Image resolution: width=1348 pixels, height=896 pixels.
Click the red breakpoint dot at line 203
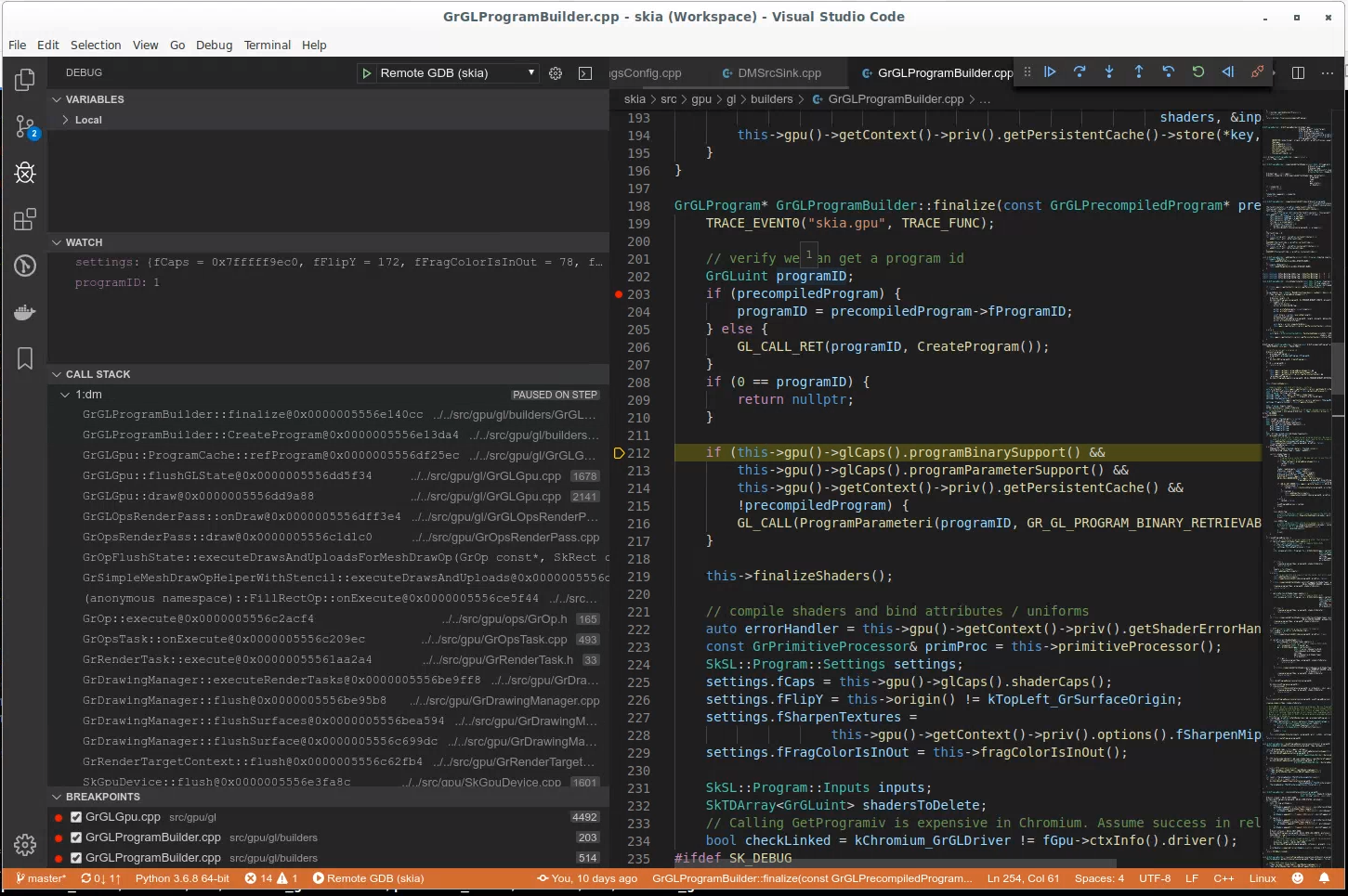click(619, 294)
